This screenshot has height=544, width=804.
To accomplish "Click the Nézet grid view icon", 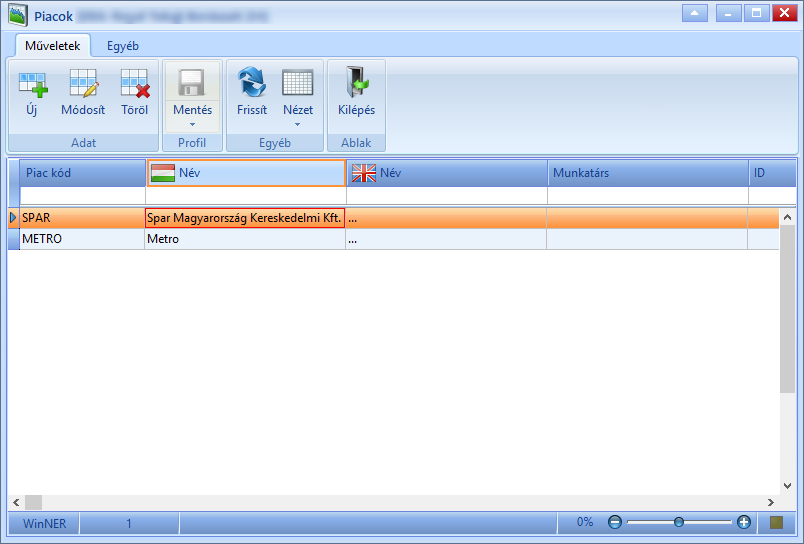I will (x=297, y=83).
